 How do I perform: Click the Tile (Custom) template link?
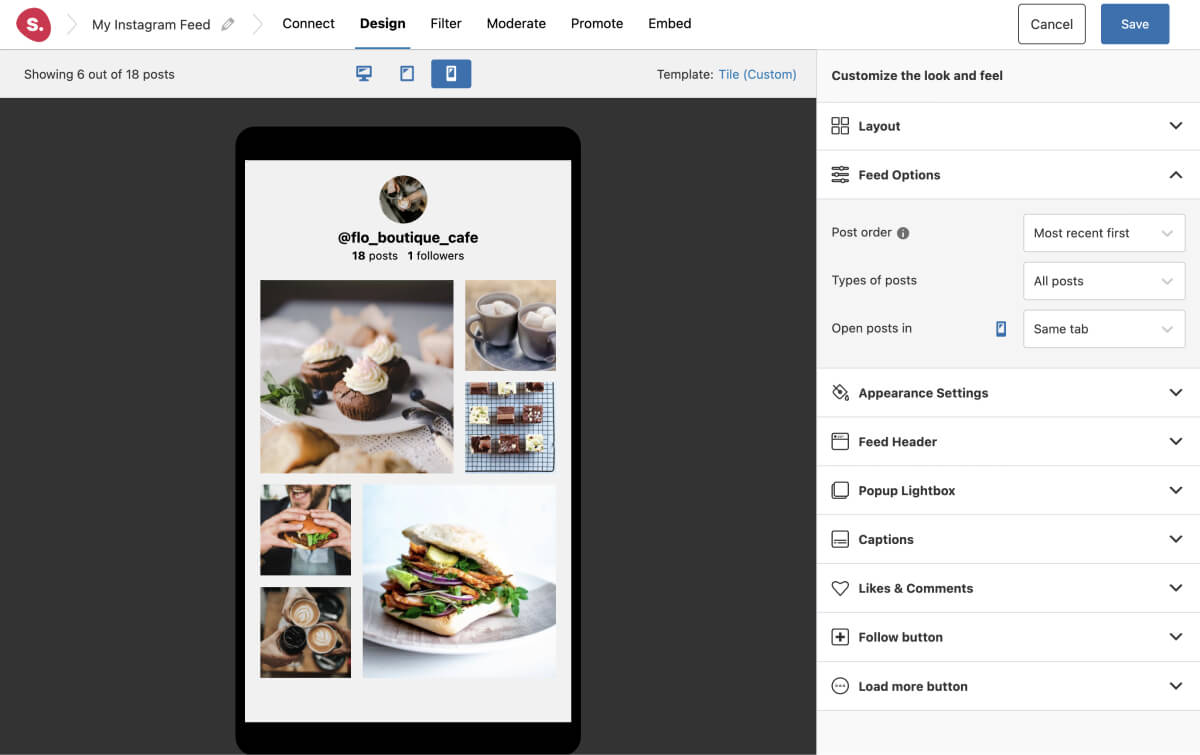pyautogui.click(x=757, y=74)
